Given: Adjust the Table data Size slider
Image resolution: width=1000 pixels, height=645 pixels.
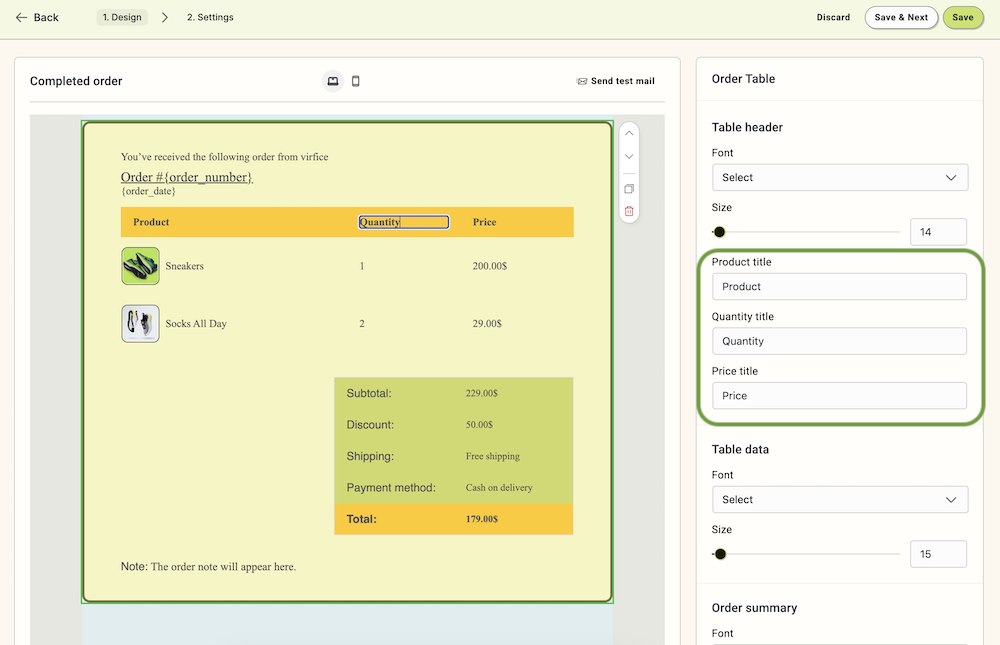Looking at the screenshot, I should click(720, 554).
